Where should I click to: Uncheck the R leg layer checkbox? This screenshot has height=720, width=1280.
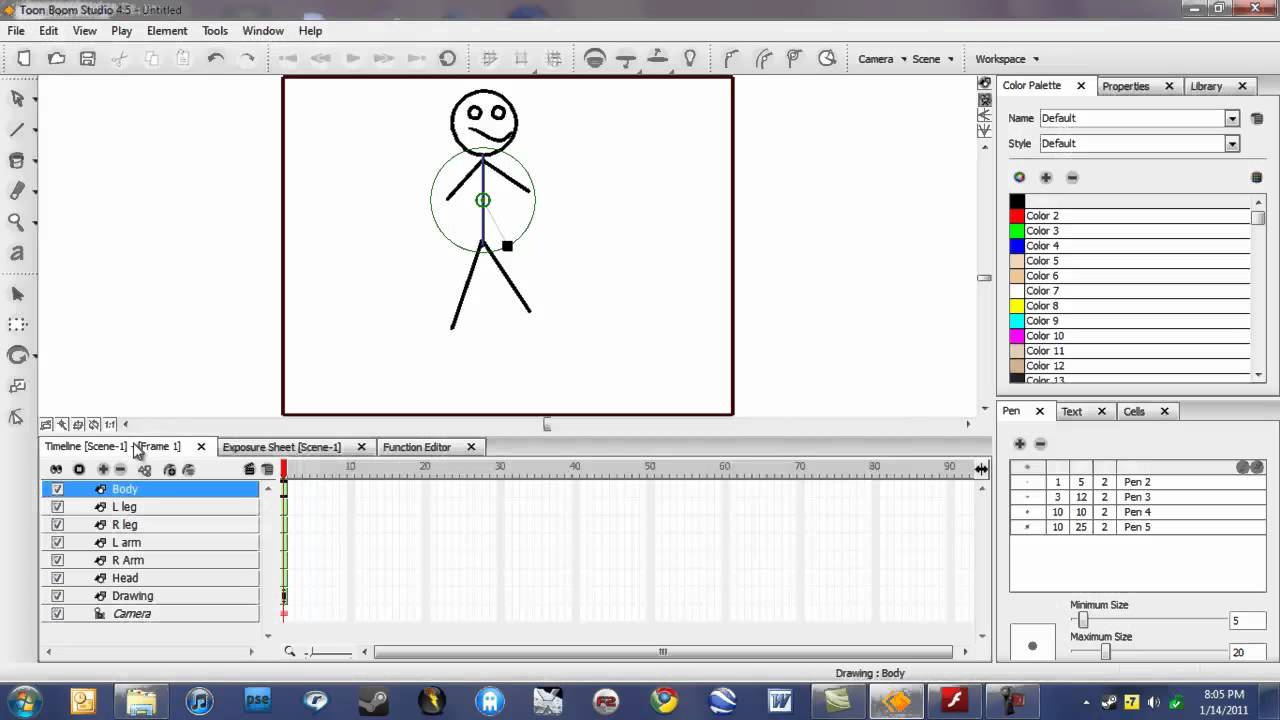pyautogui.click(x=57, y=525)
